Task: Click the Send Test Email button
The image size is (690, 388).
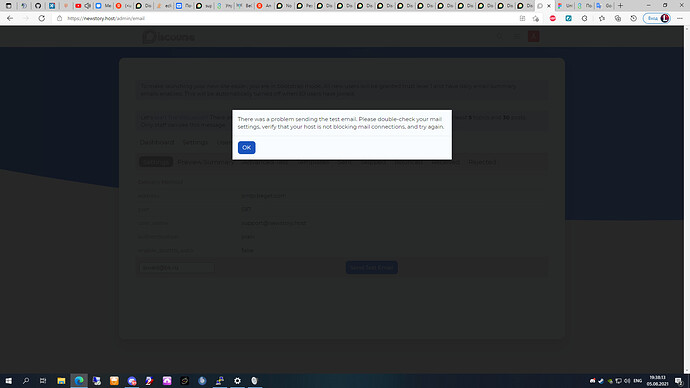Action: click(371, 267)
